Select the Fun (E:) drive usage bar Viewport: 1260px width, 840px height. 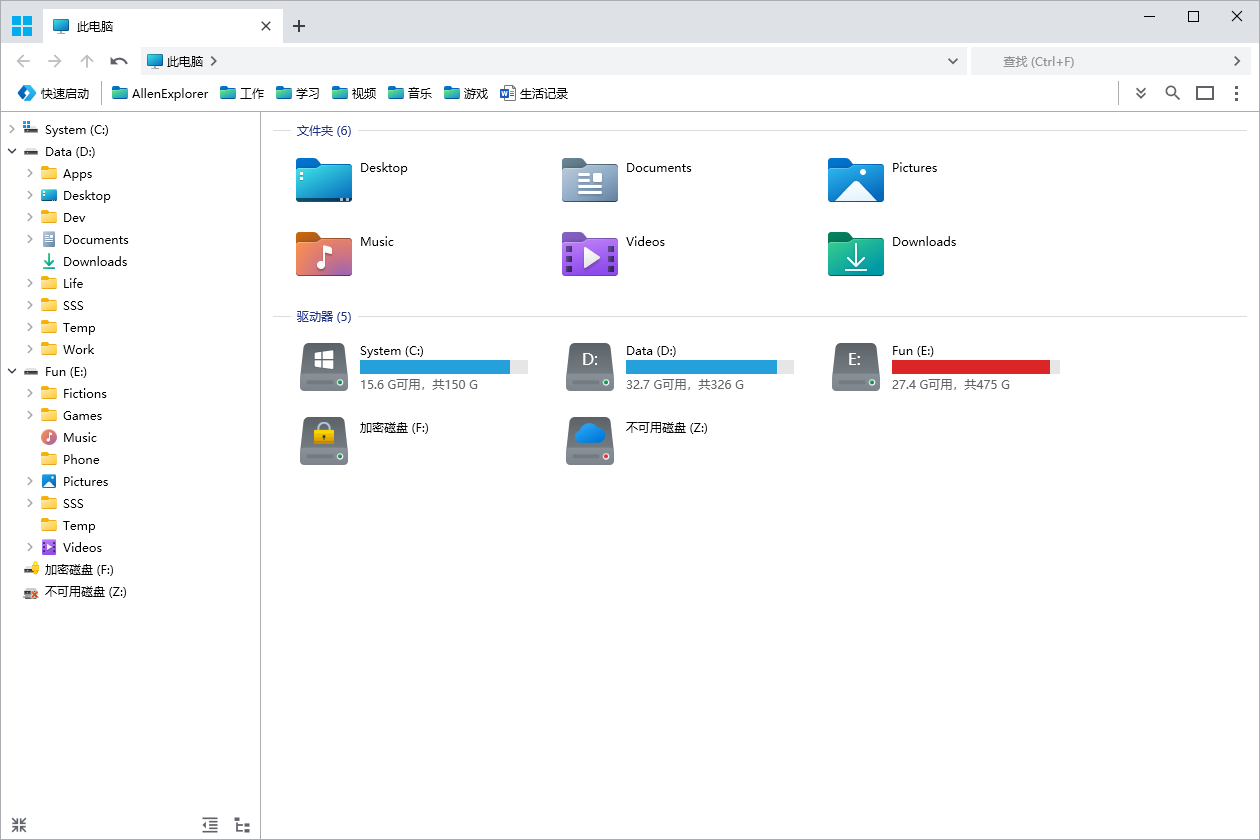[x=975, y=367]
